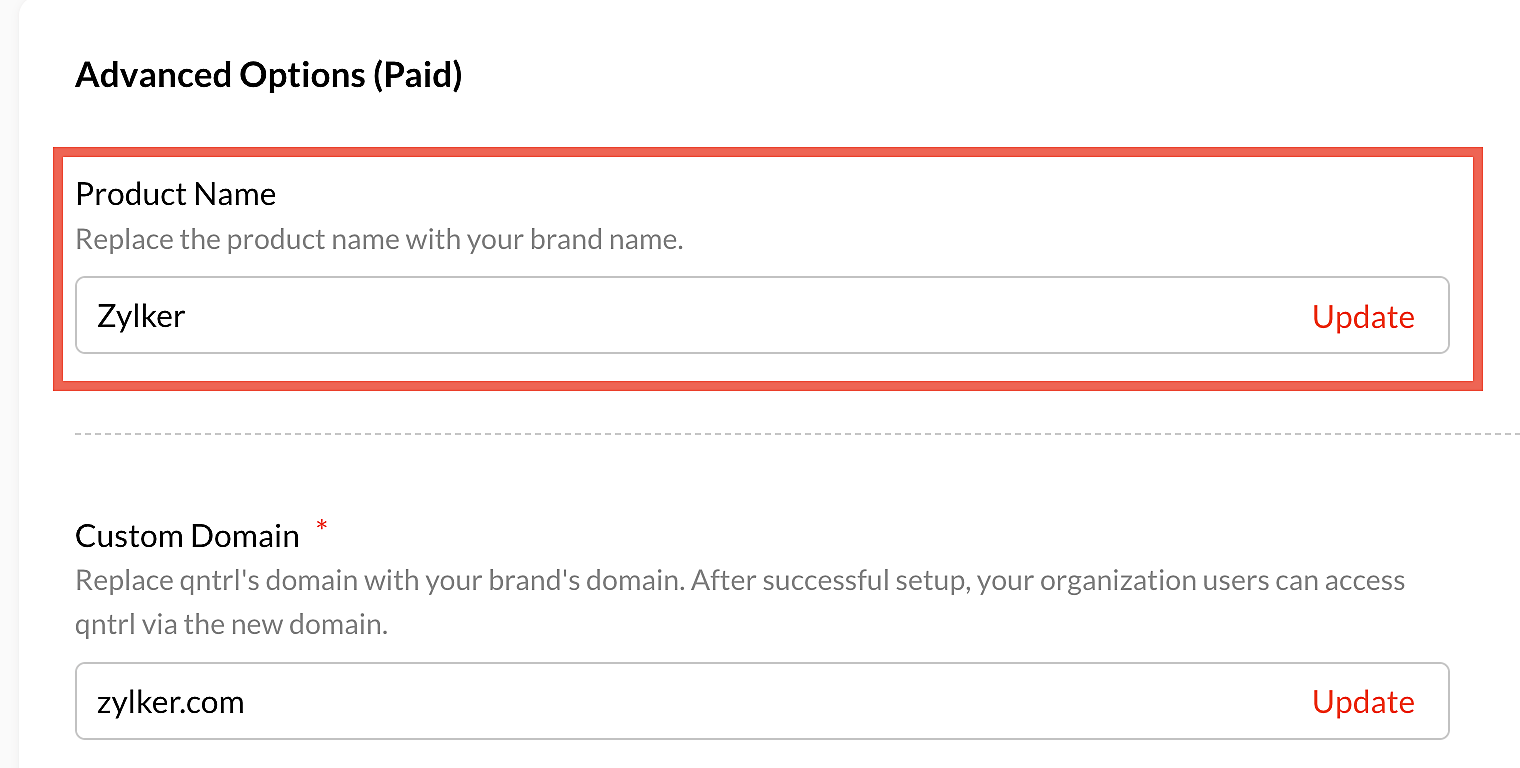Place cursor on the zylker.com text
The height and width of the screenshot is (768, 1520).
tap(170, 702)
